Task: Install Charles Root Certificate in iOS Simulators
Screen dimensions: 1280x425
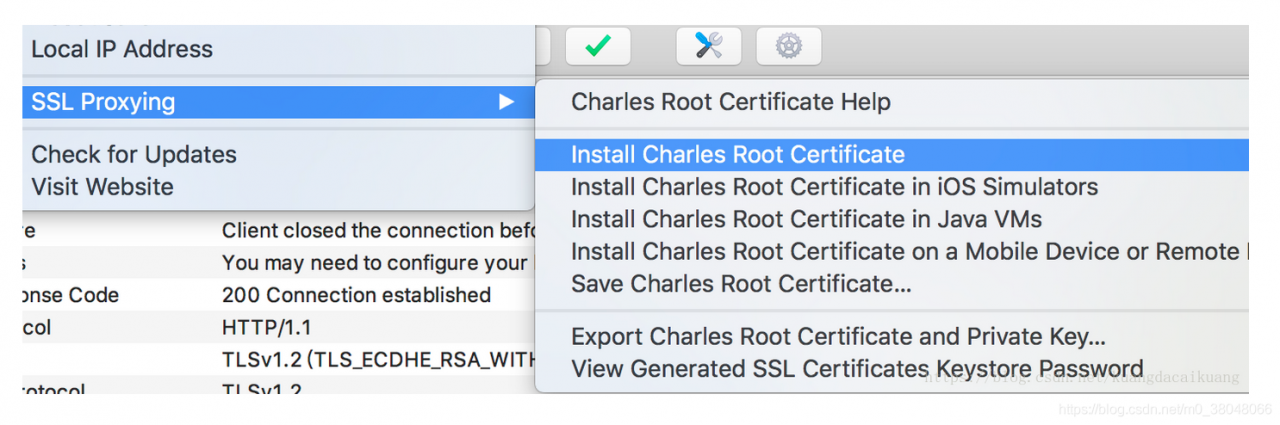Action: click(892, 187)
